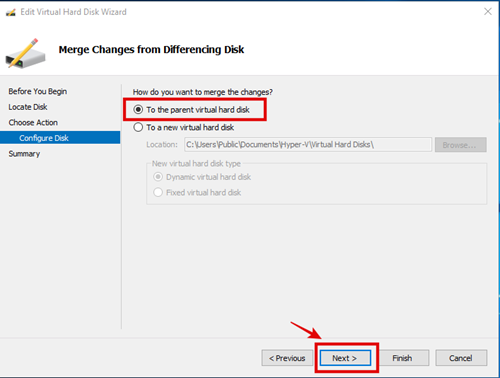Click the Merge Changes from Differencing Disk heading
The height and width of the screenshot is (378, 500).
[151, 49]
